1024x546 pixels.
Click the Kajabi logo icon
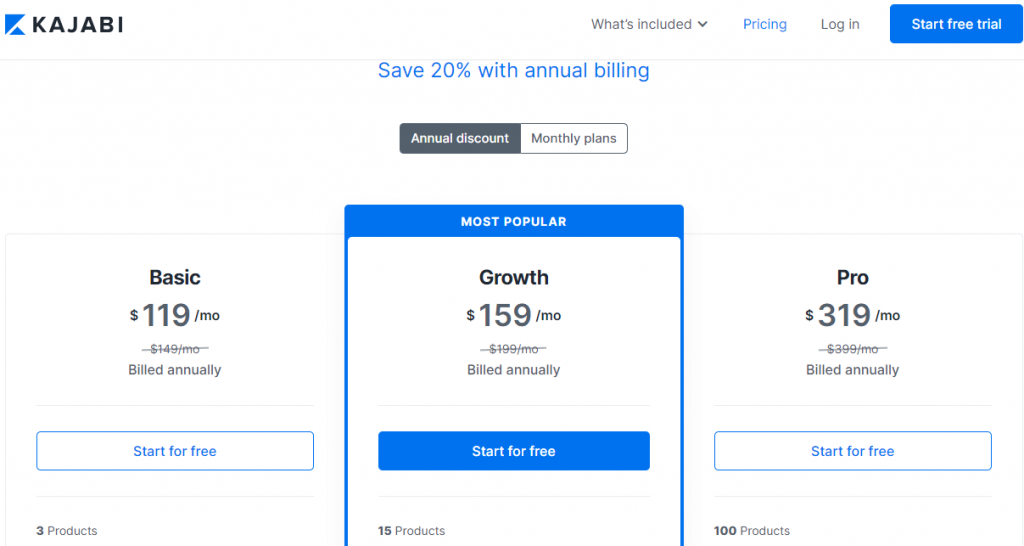[x=15, y=24]
